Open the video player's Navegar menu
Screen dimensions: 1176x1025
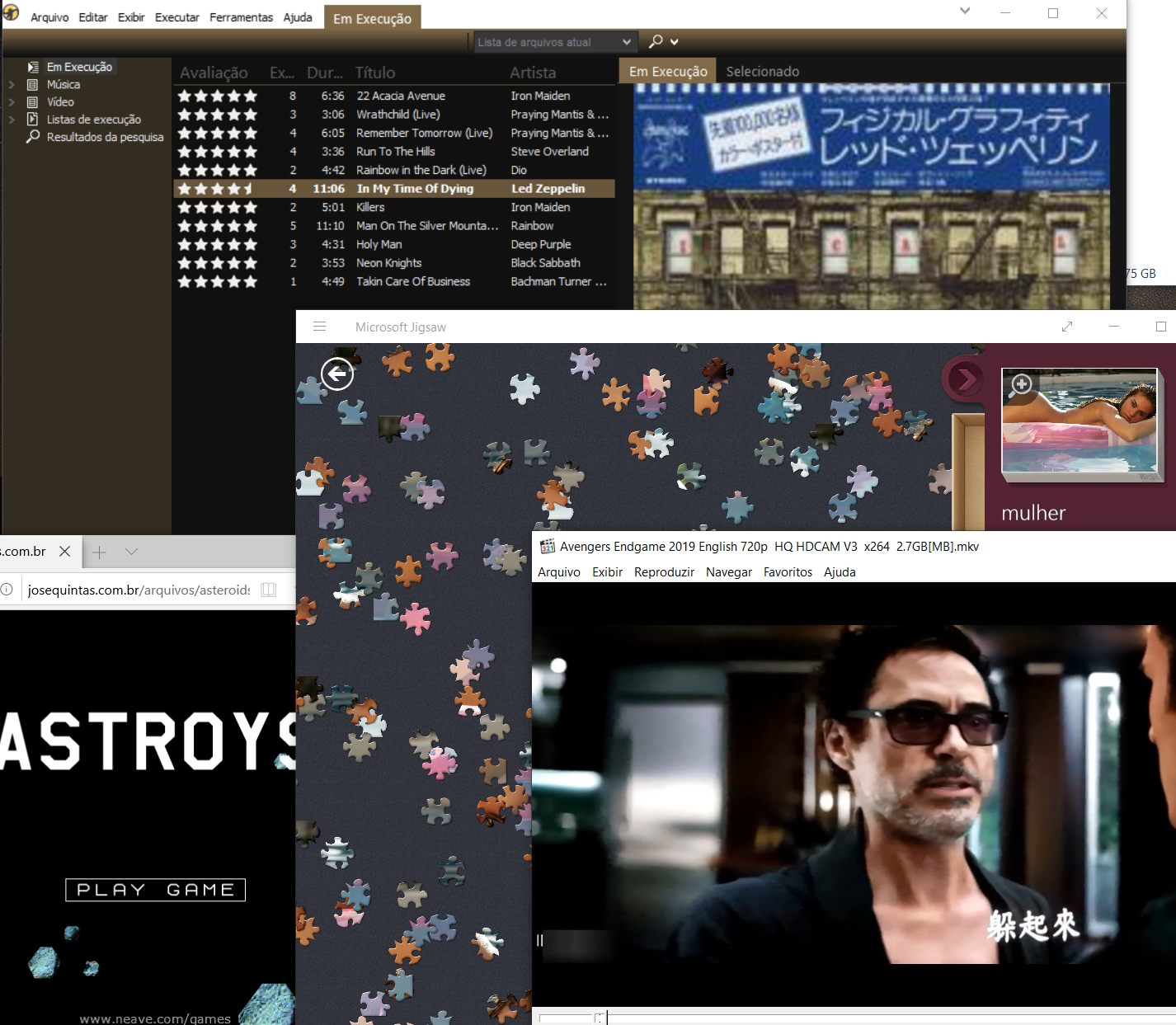coord(729,572)
